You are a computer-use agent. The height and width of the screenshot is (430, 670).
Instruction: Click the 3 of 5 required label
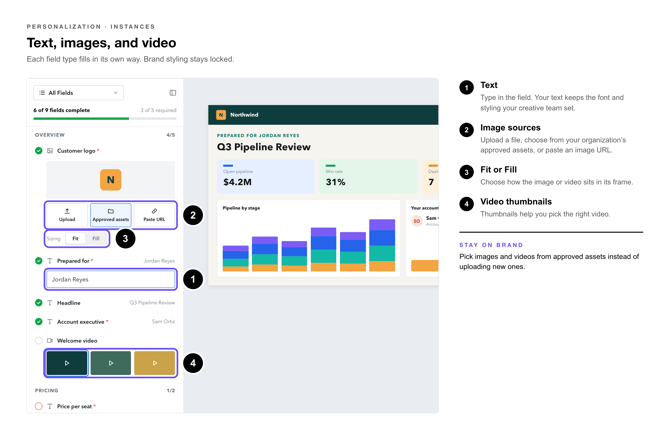tap(159, 110)
